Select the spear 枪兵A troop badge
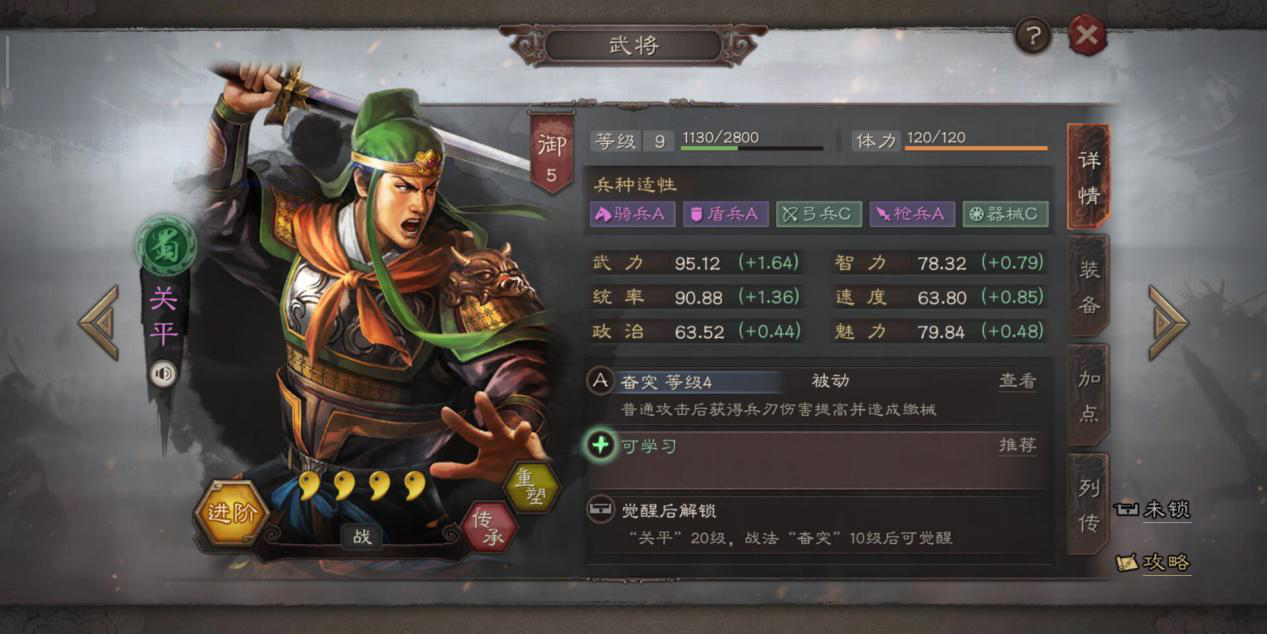Image resolution: width=1267 pixels, height=634 pixels. 910,214
